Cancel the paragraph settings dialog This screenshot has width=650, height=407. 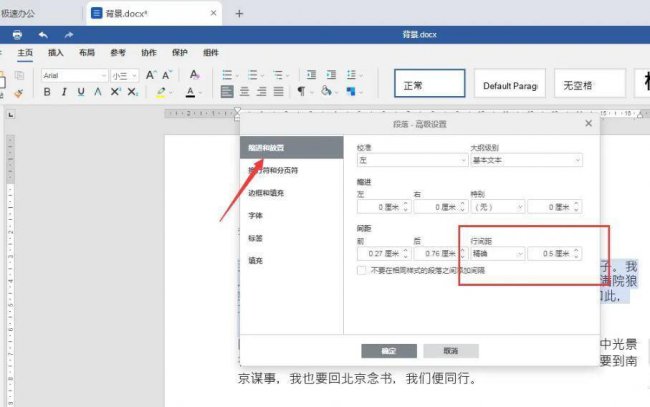[451, 351]
